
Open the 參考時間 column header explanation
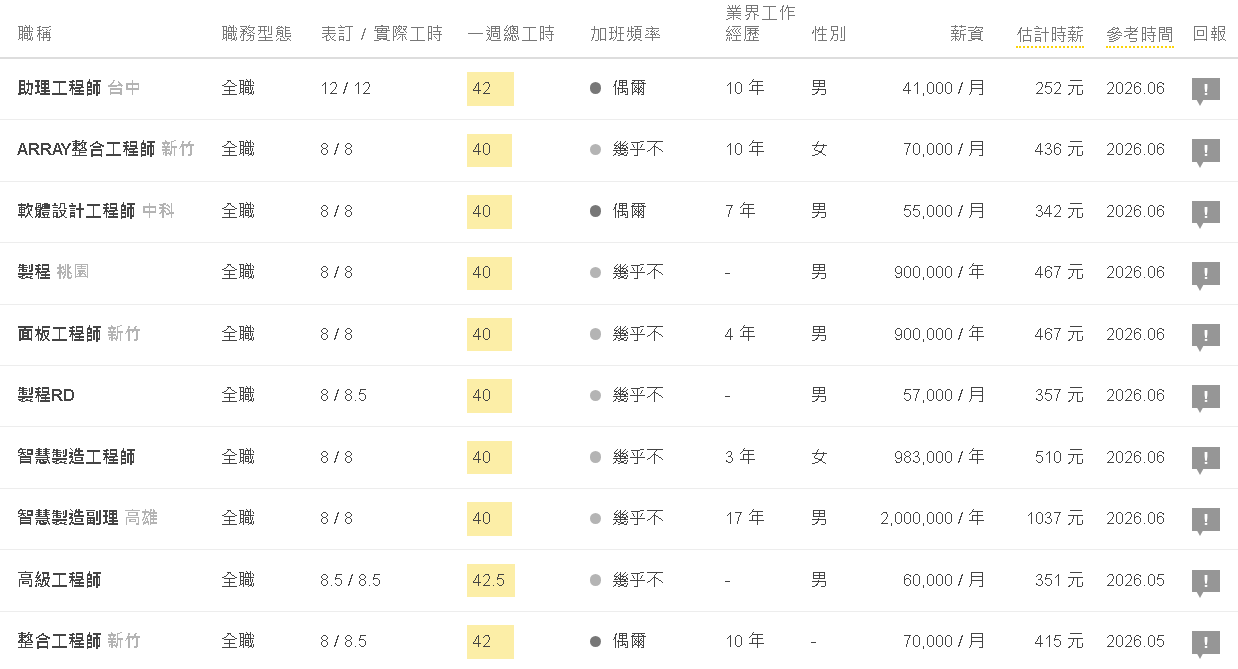click(x=1140, y=35)
